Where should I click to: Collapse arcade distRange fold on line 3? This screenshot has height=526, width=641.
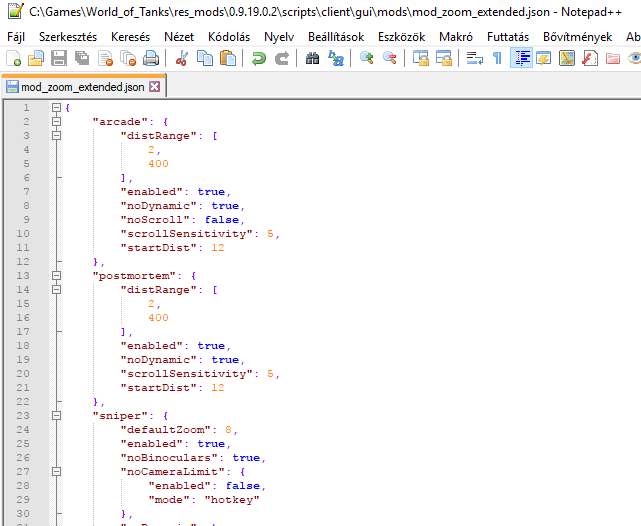[x=56, y=135]
